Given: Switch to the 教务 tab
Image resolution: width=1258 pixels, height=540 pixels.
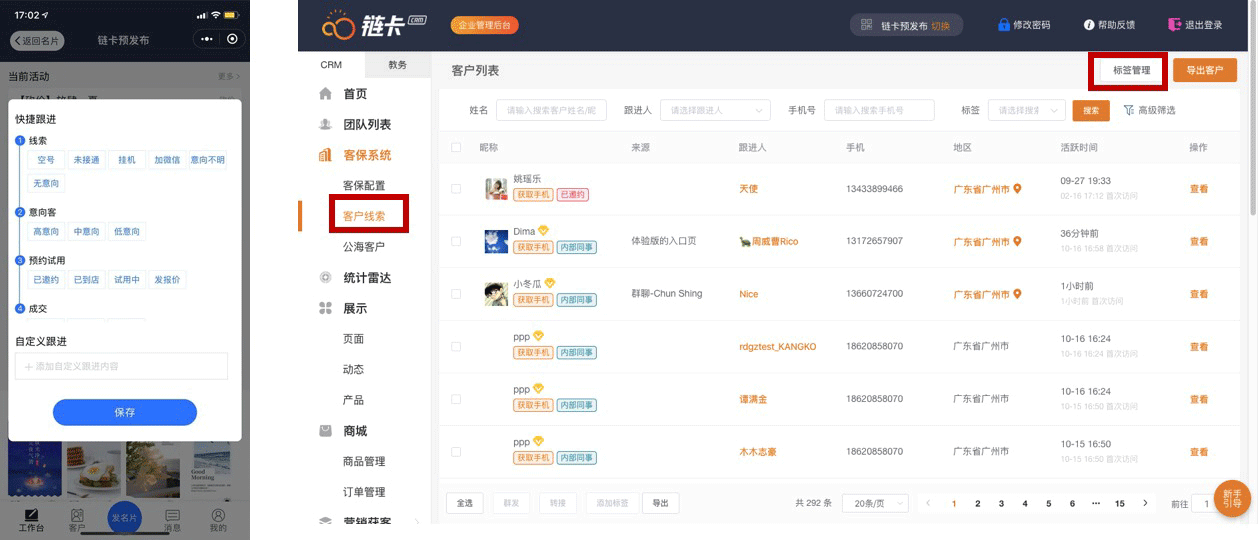Looking at the screenshot, I should (397, 65).
